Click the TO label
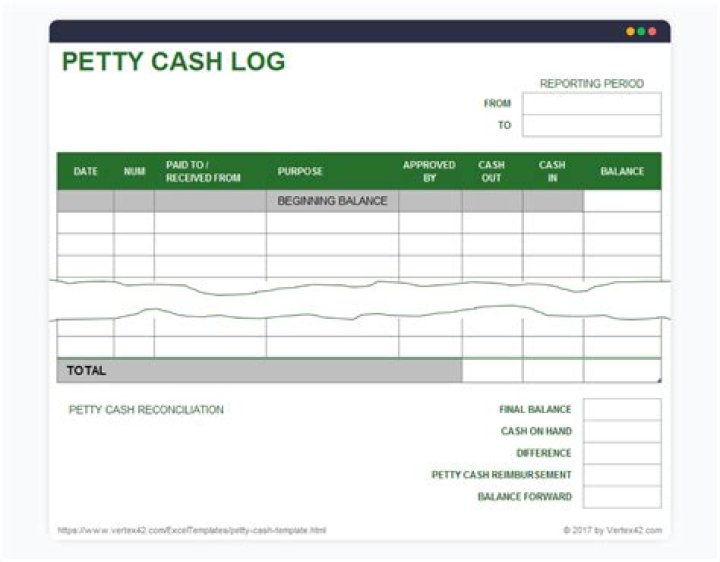Screen dimensions: 720x562 click(x=505, y=125)
